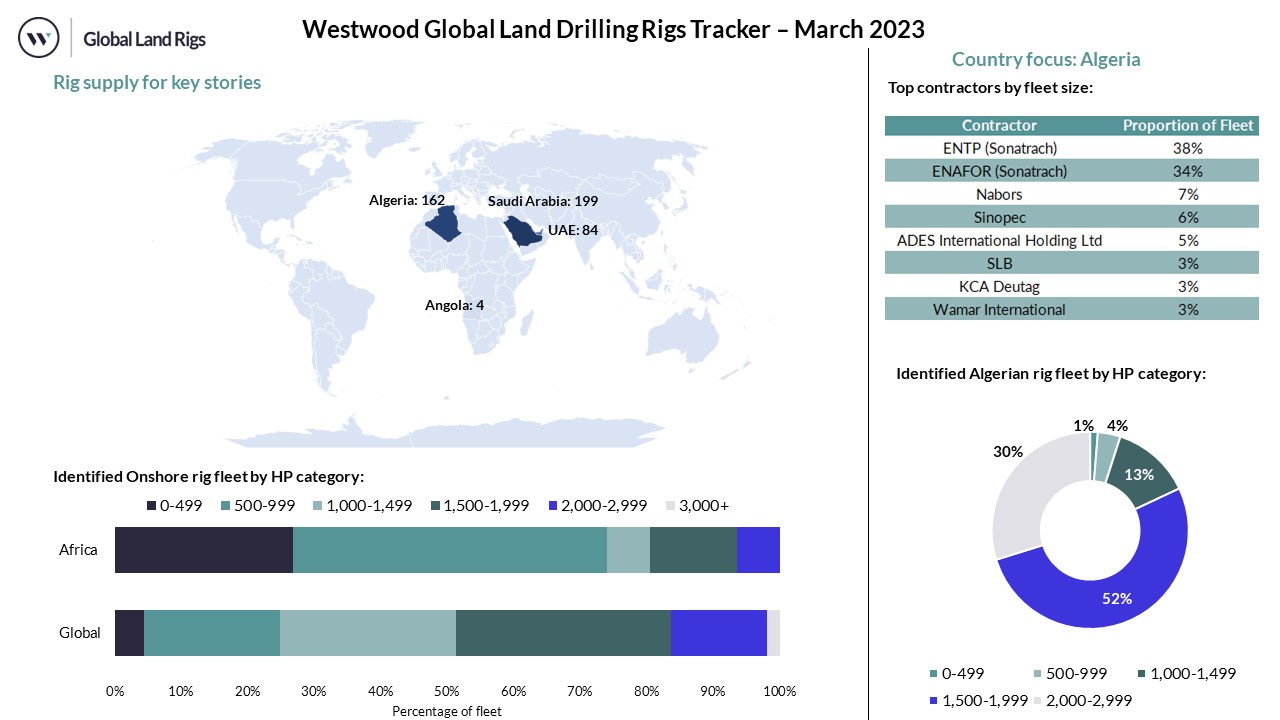1280x720 pixels.
Task: Click the Country focus: Algeria heading
Action: [x=1045, y=59]
